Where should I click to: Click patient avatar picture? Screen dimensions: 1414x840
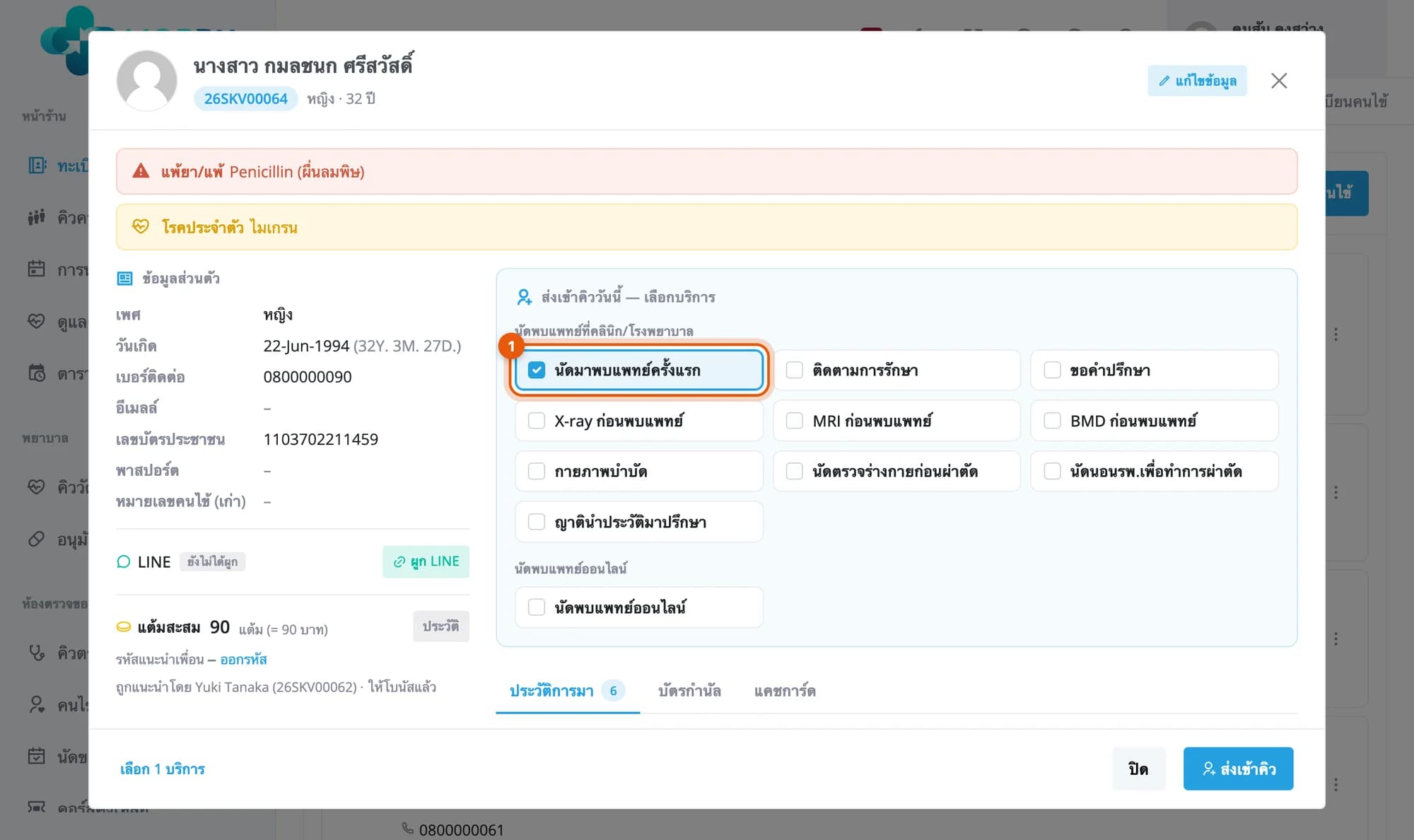click(x=147, y=81)
